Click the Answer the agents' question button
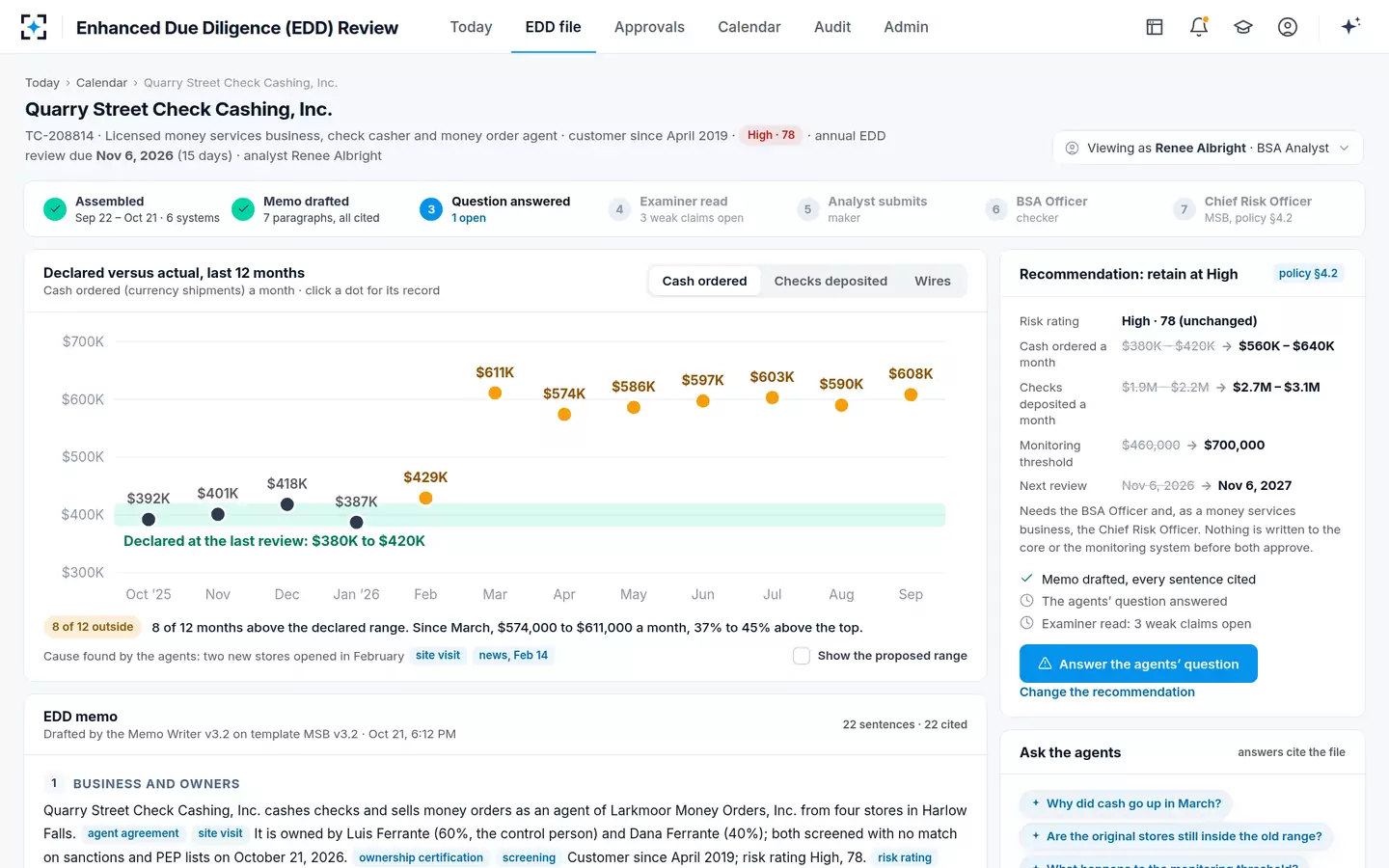Screen dimensions: 1389x868 coord(1138,664)
